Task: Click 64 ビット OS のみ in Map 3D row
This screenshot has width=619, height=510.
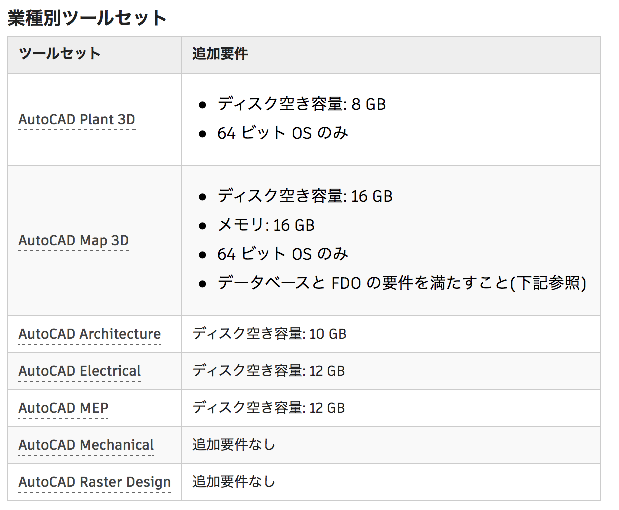Action: pos(283,254)
